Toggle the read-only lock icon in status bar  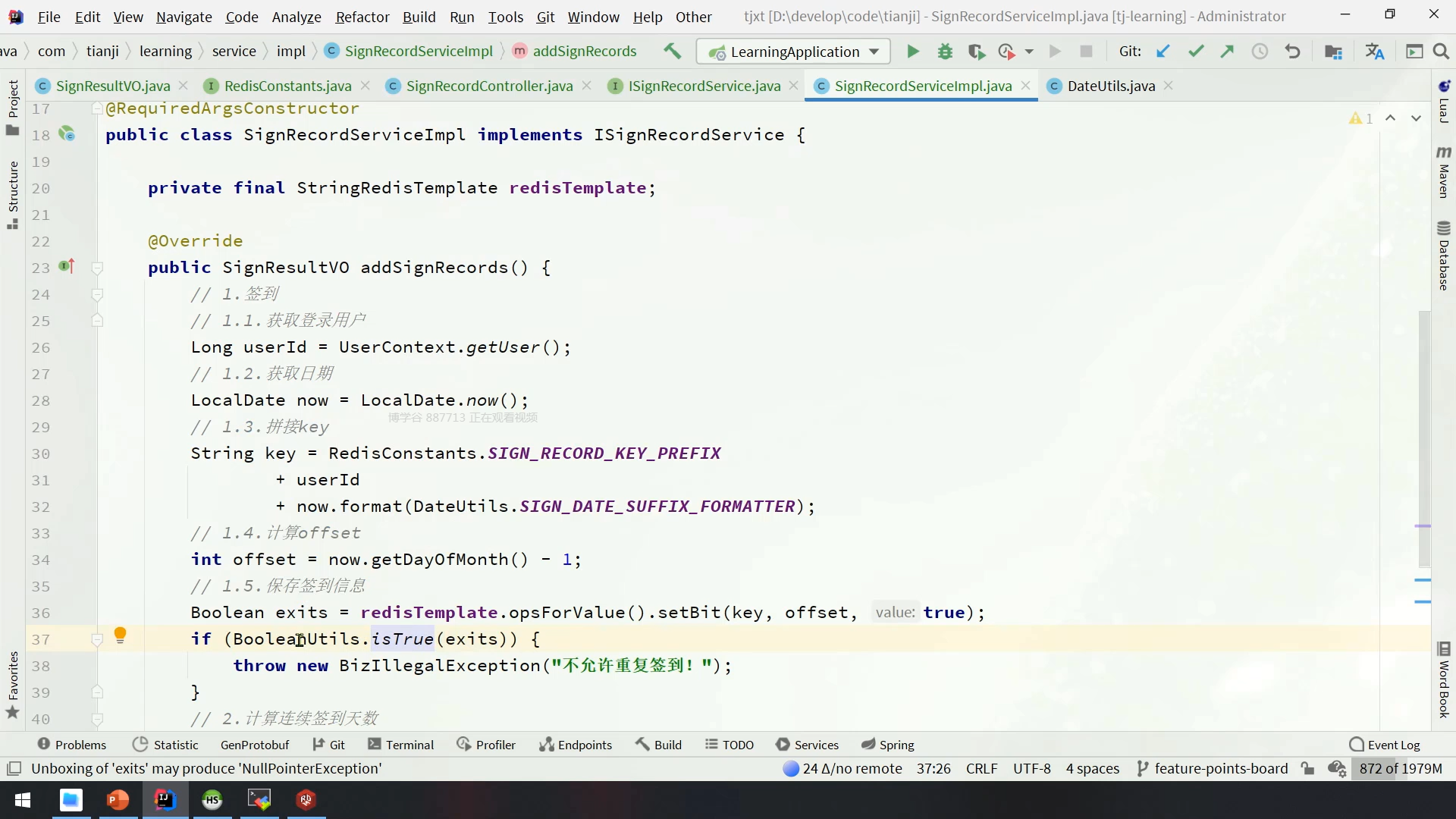(x=1307, y=769)
